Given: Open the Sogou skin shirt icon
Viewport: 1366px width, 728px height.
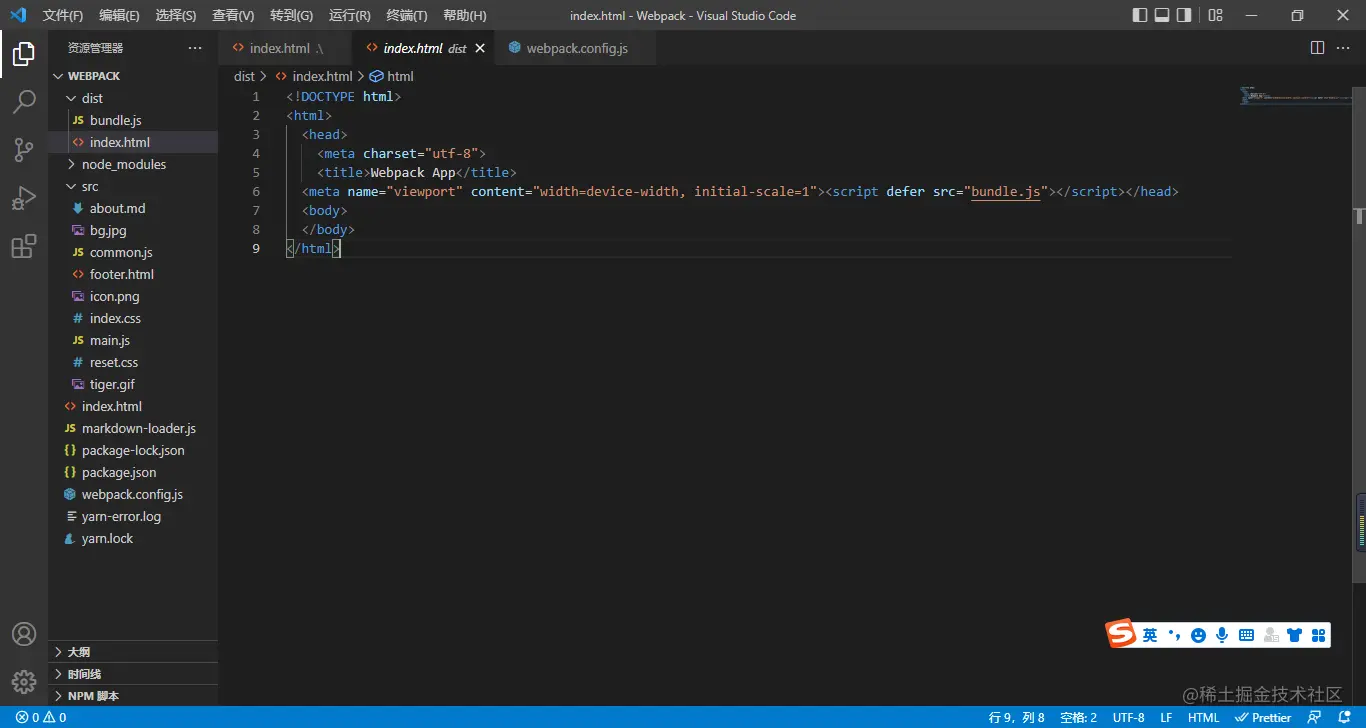Looking at the screenshot, I should tap(1295, 635).
